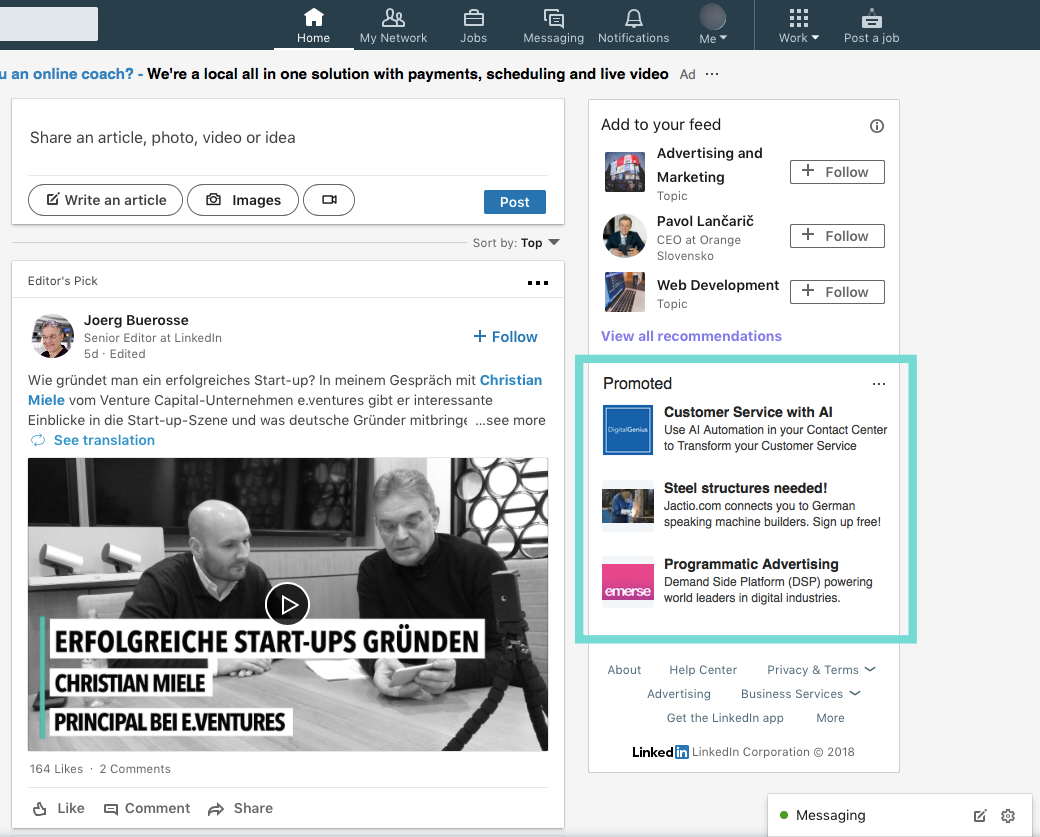Follow Web Development topic
This screenshot has height=837, width=1040.
pos(837,292)
